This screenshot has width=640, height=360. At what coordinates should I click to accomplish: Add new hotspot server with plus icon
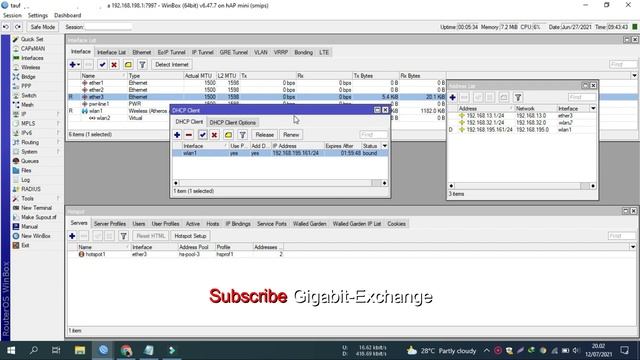pyautogui.click(x=72, y=236)
